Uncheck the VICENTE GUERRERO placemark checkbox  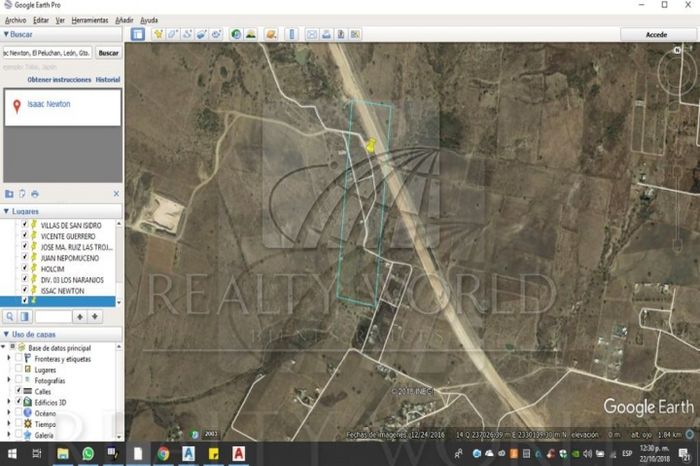point(25,236)
